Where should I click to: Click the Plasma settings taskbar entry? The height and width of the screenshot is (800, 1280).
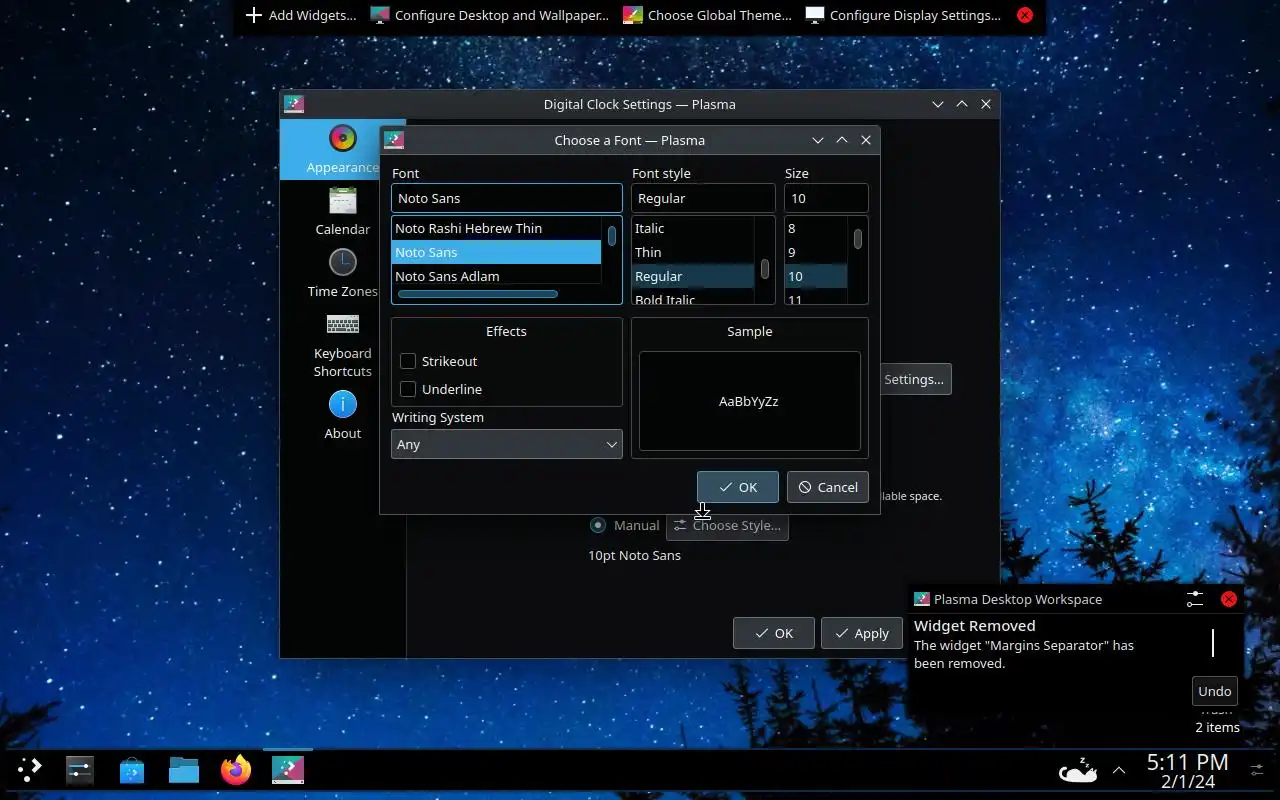pyautogui.click(x=288, y=770)
